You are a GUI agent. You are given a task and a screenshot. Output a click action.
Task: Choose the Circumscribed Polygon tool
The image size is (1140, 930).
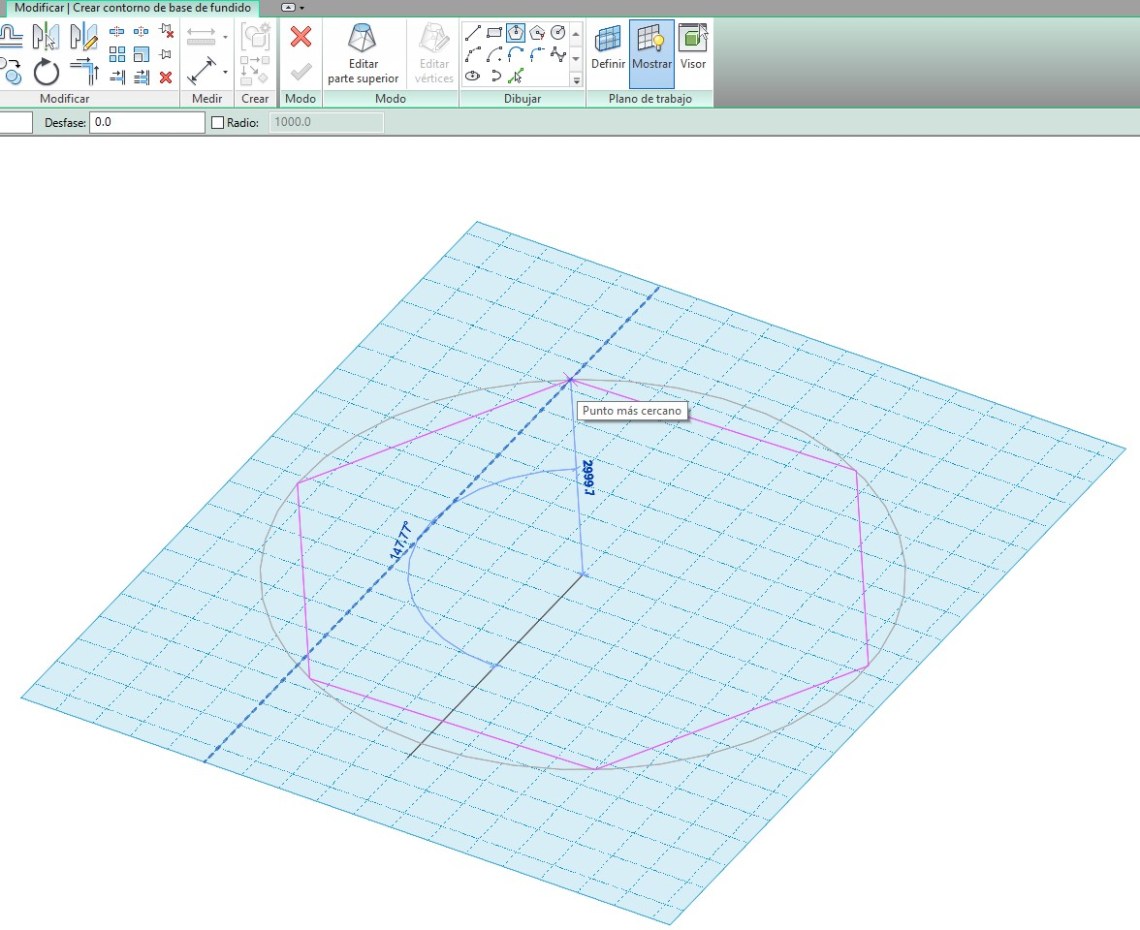coord(538,33)
